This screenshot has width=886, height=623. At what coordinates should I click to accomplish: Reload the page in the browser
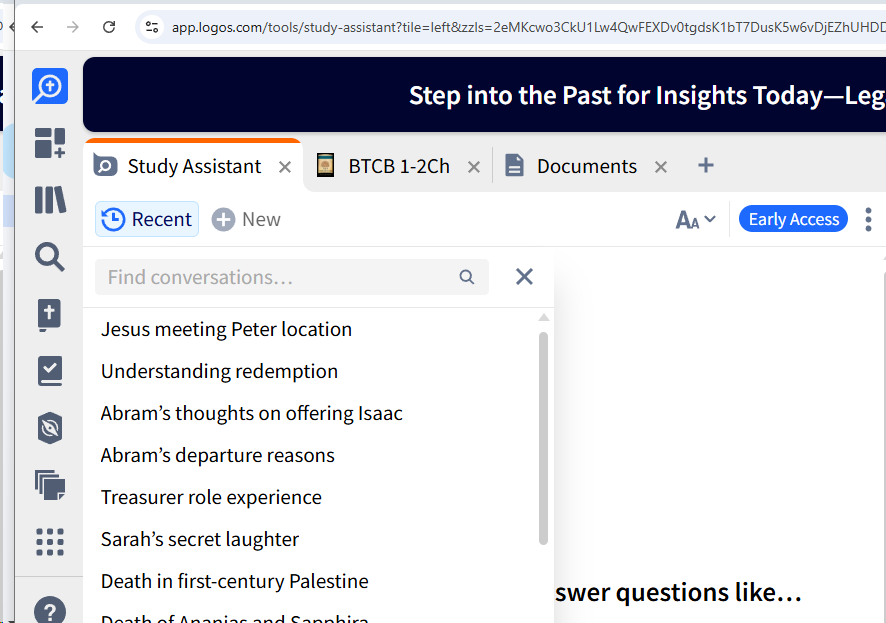coord(109,27)
